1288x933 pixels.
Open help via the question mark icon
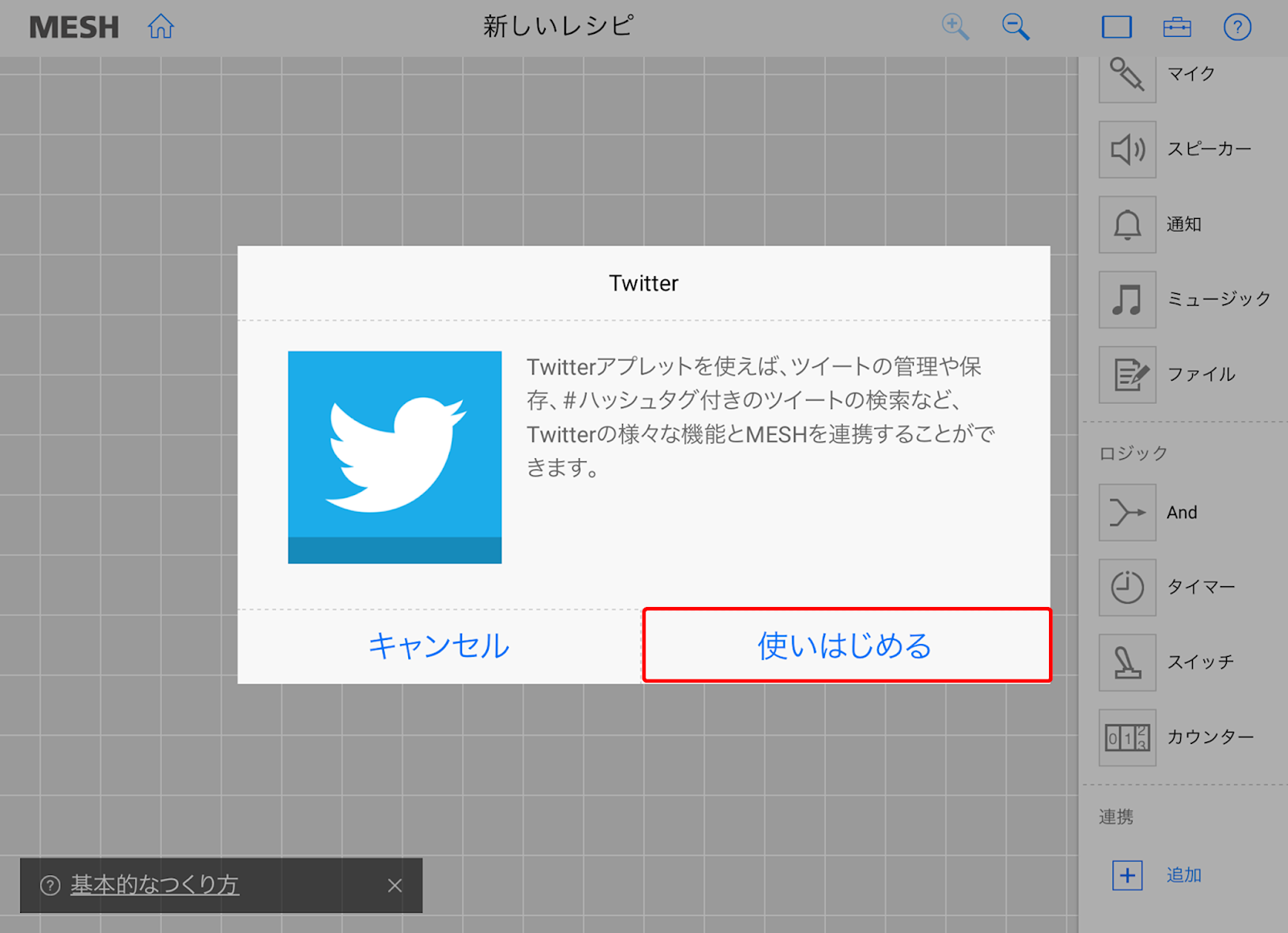1237,27
